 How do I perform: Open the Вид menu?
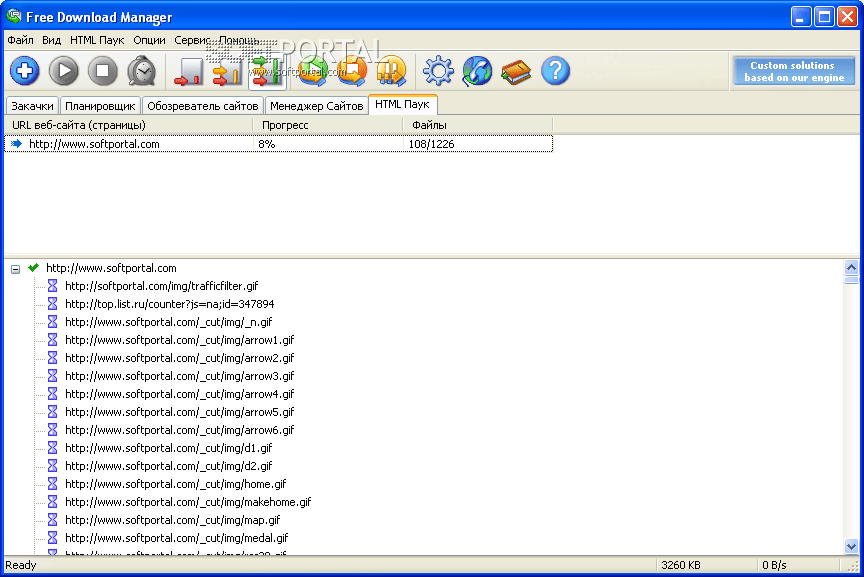(51, 40)
